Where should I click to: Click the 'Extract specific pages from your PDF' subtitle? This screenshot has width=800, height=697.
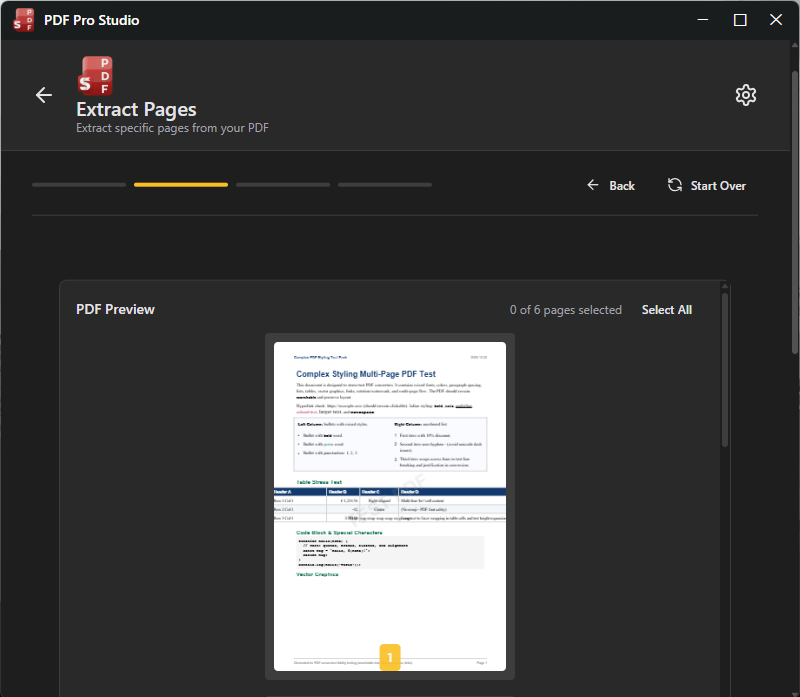click(172, 128)
